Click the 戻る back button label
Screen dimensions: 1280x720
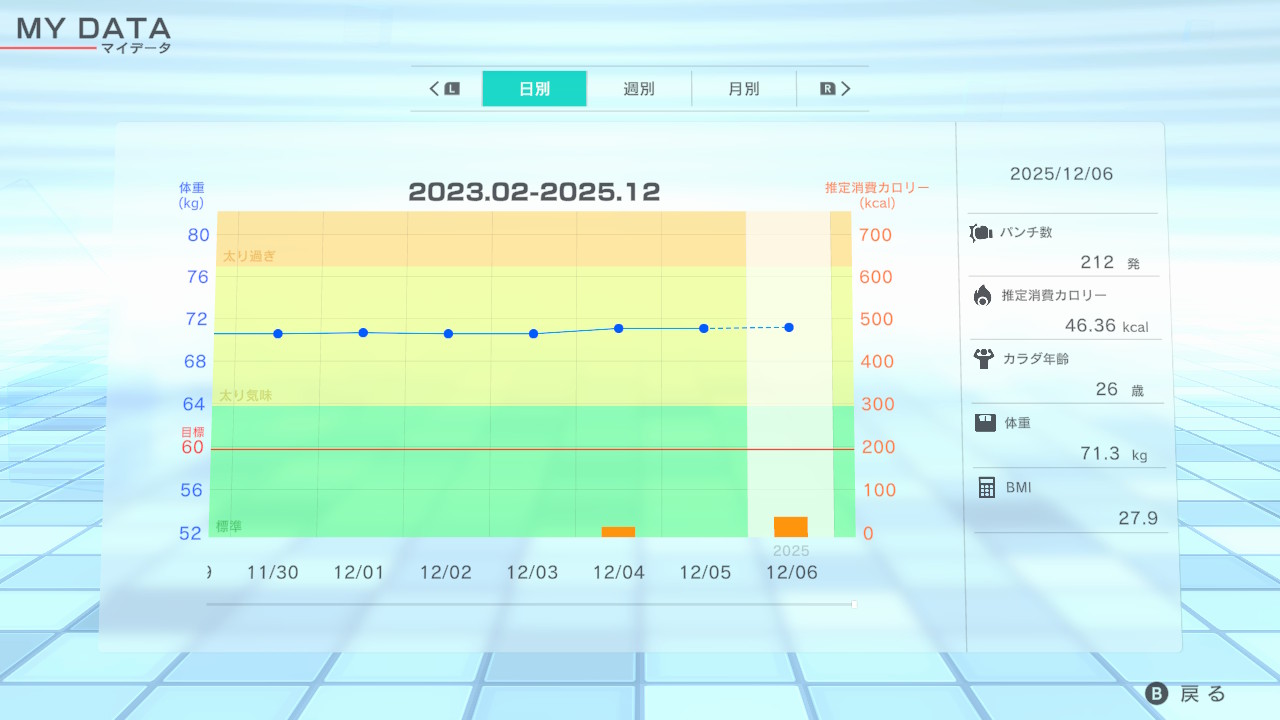point(1202,694)
